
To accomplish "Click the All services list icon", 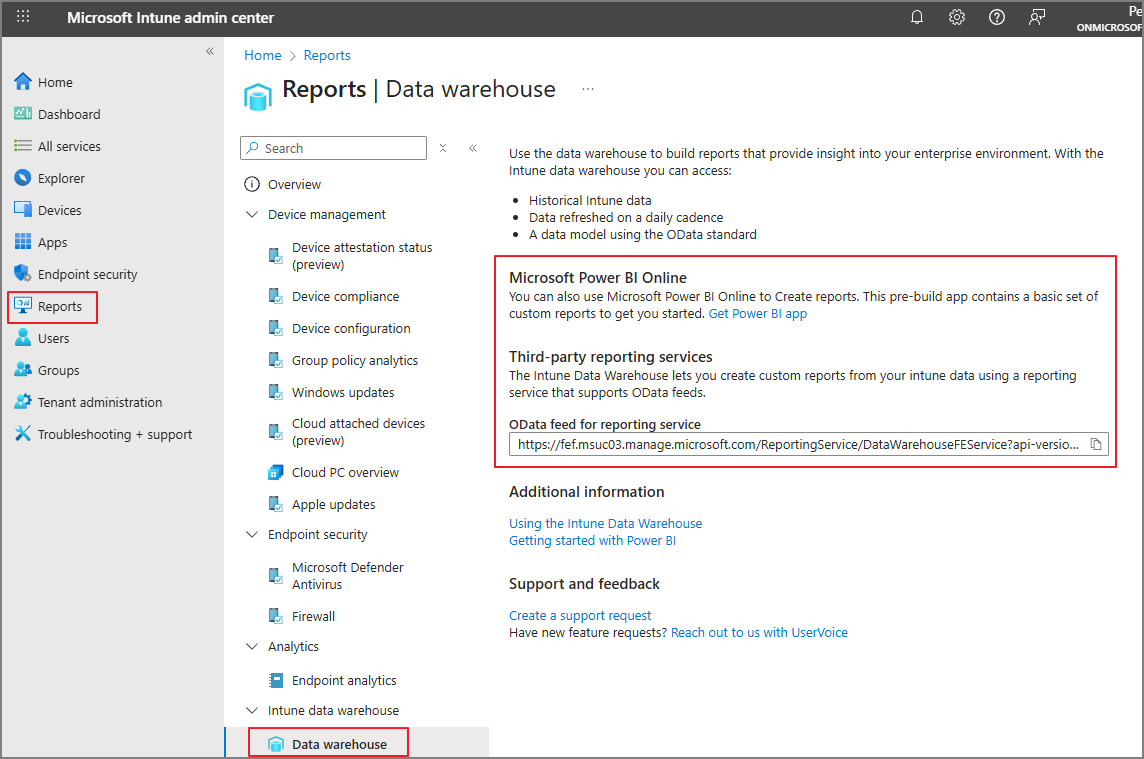I will 23,146.
